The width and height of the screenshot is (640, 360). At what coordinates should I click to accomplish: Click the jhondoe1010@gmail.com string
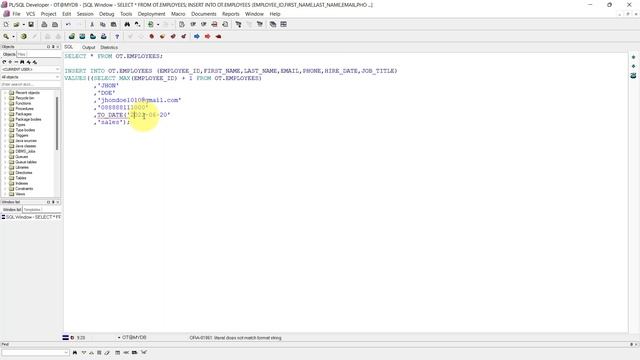tap(139, 100)
